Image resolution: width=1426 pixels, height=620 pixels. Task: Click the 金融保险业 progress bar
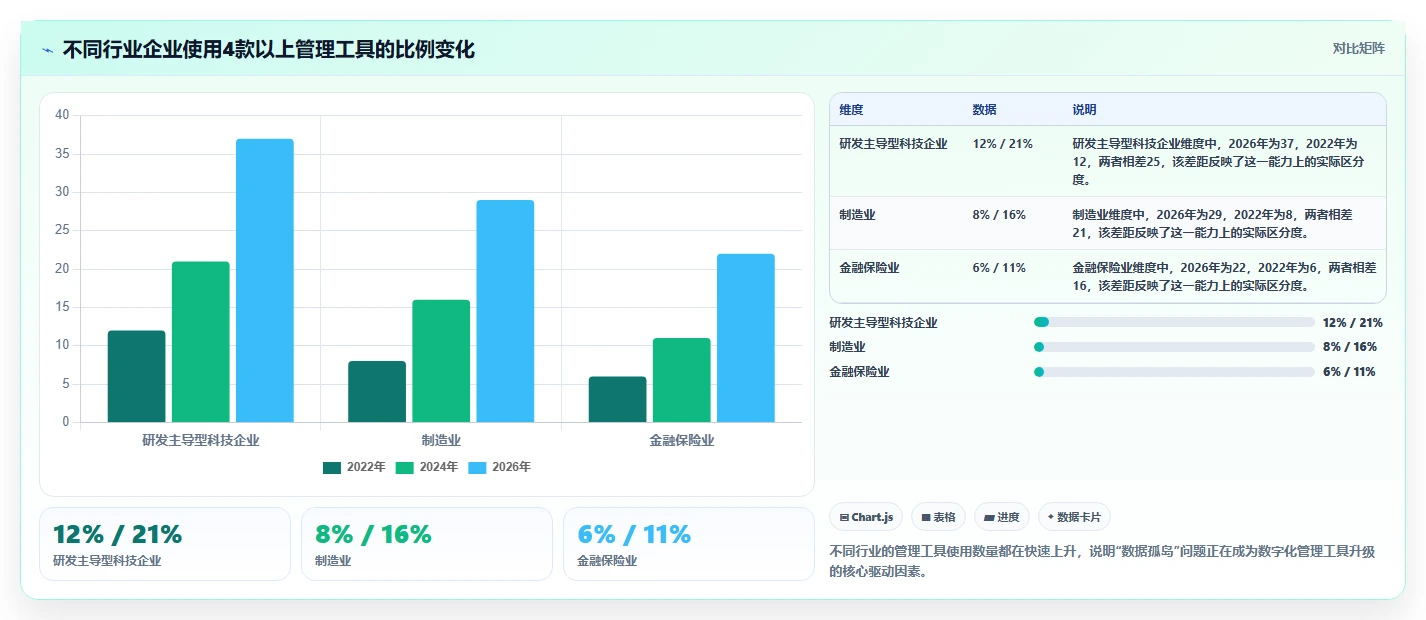pos(1174,372)
